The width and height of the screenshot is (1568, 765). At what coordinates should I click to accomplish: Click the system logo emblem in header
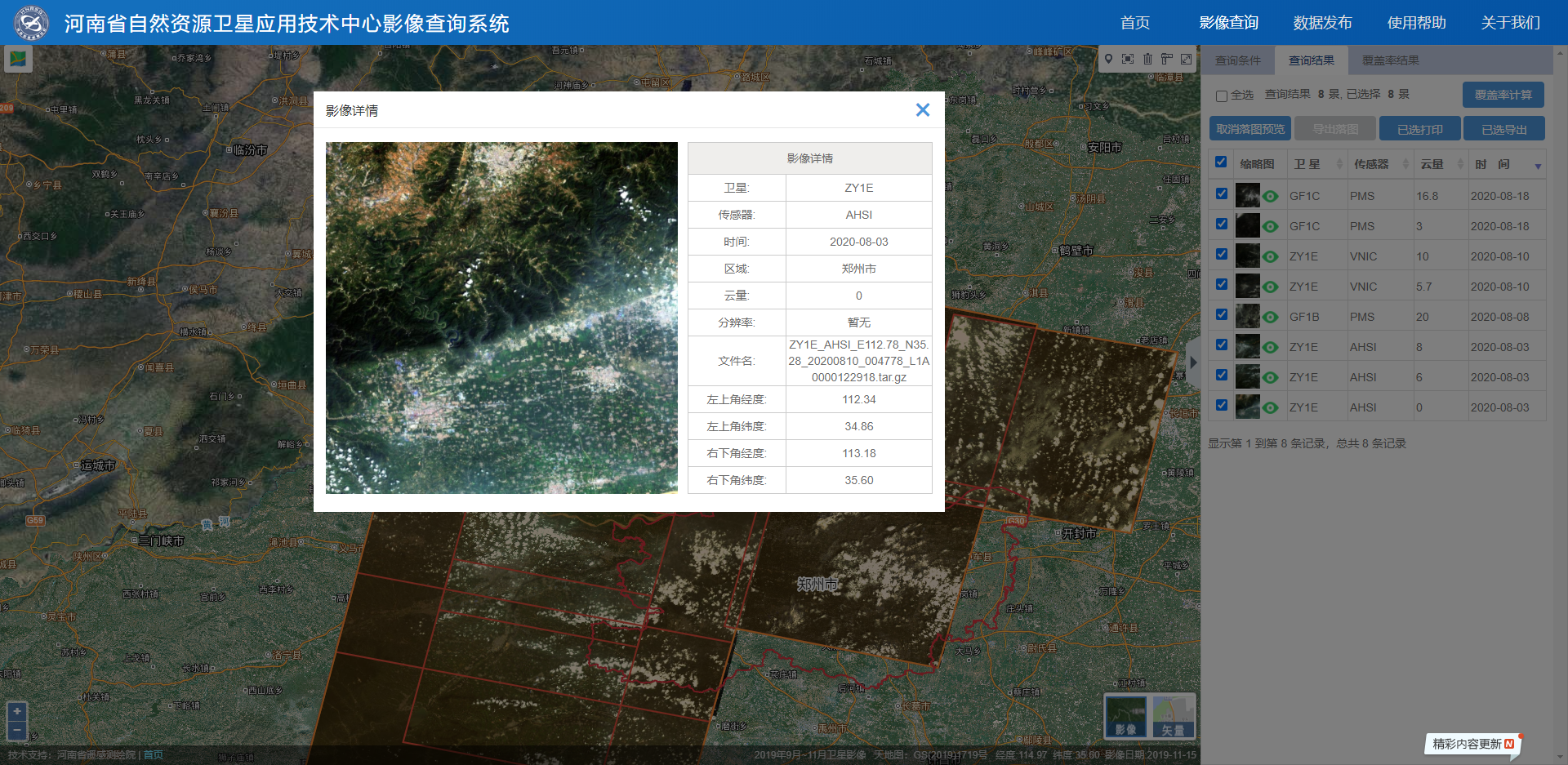coord(31,23)
